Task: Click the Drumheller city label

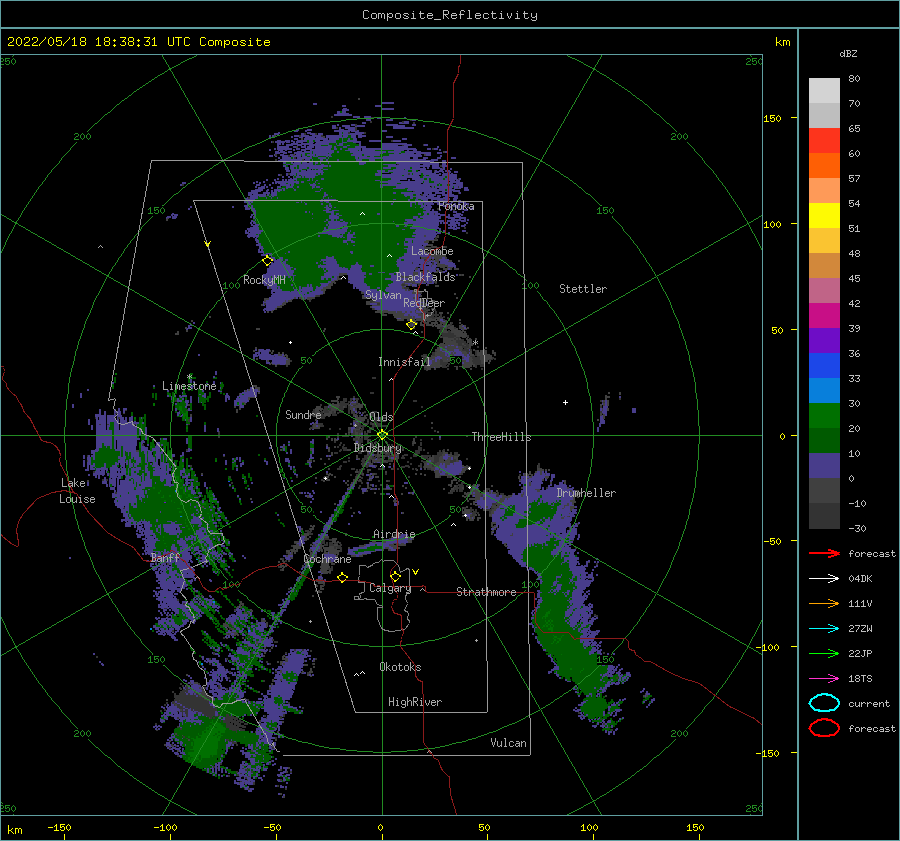Action: (586, 493)
